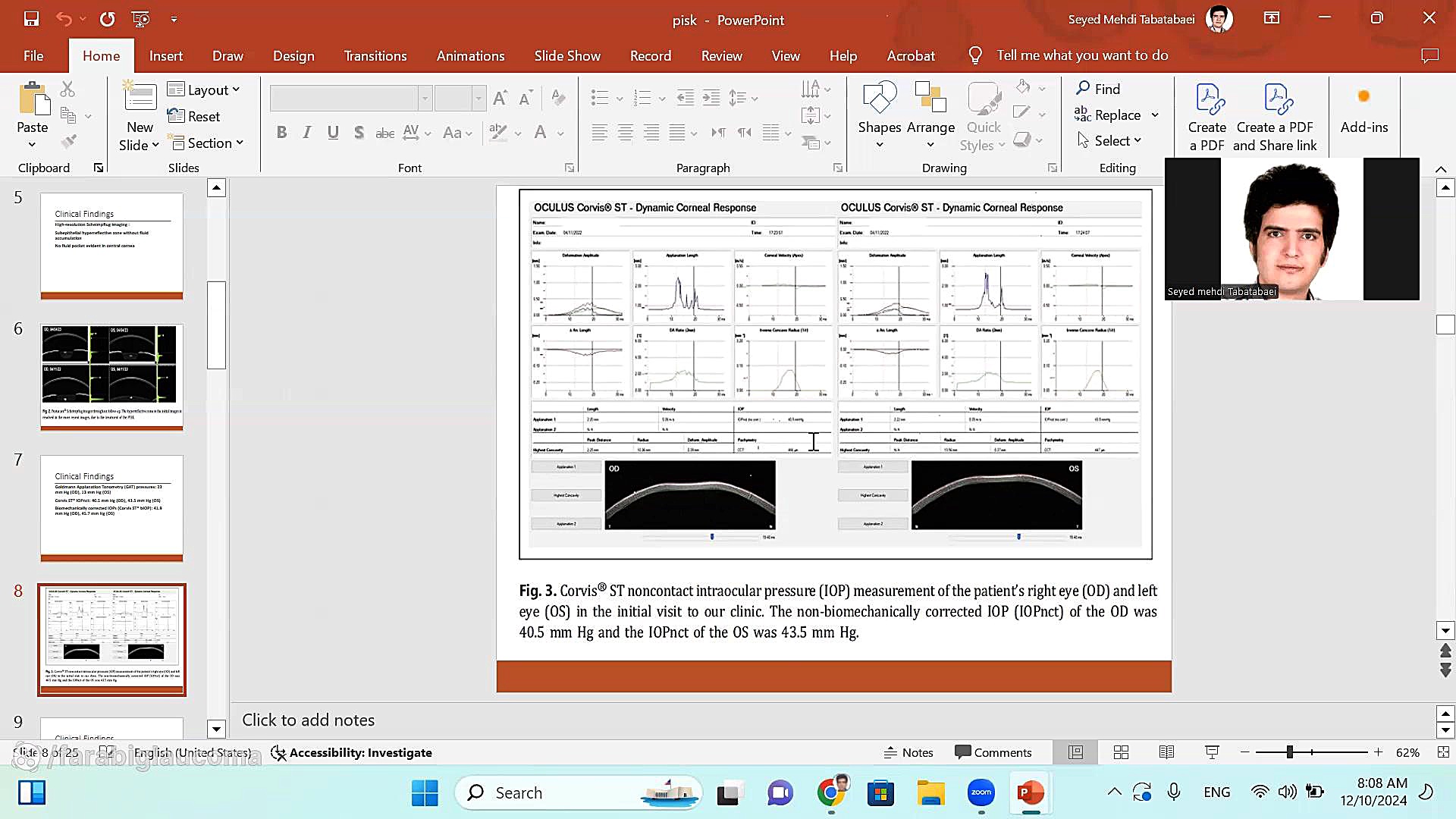
Task: Switch to Slide Sorter view
Action: pyautogui.click(x=1121, y=752)
